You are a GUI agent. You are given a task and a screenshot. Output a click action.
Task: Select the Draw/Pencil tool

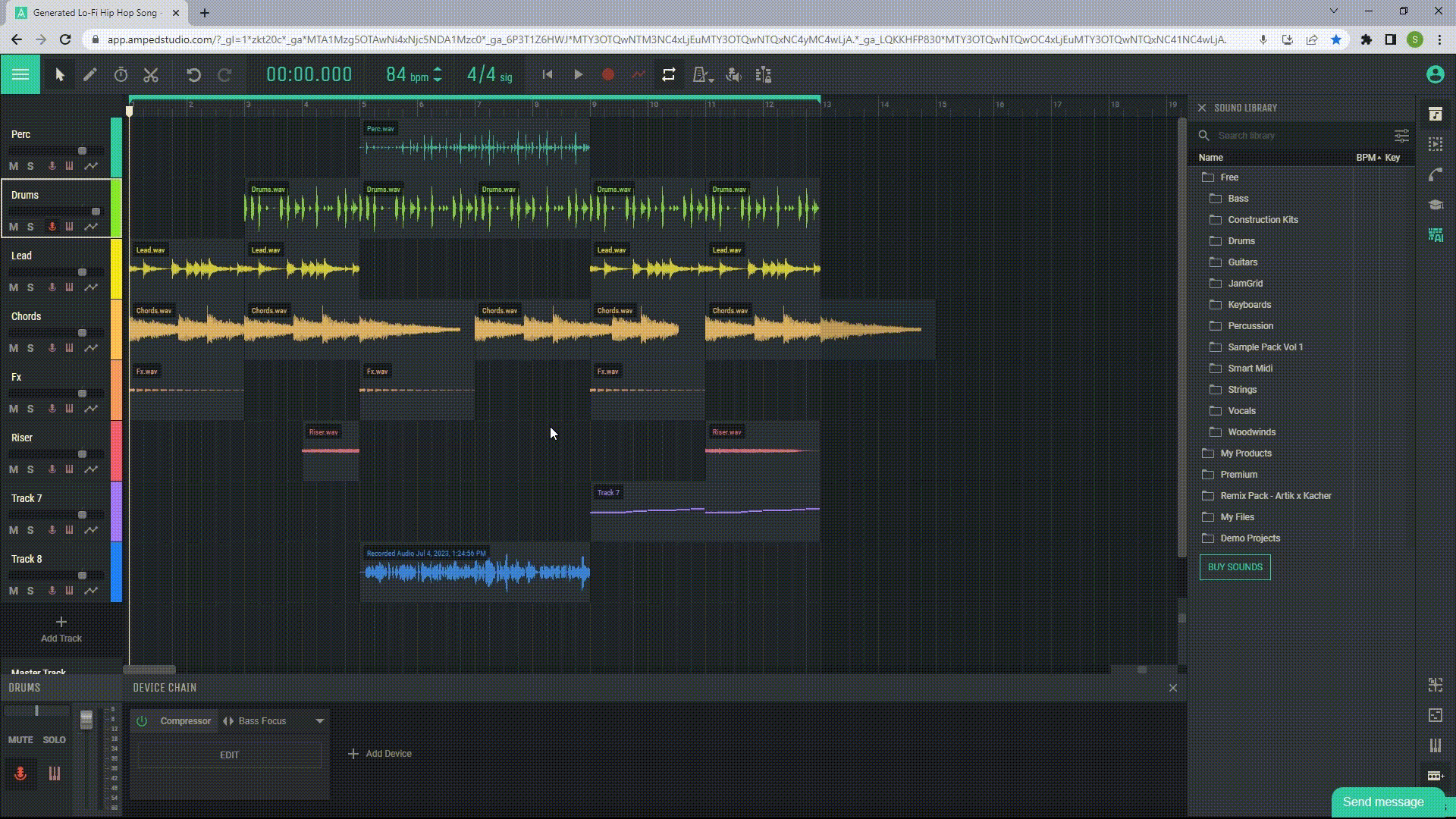90,75
